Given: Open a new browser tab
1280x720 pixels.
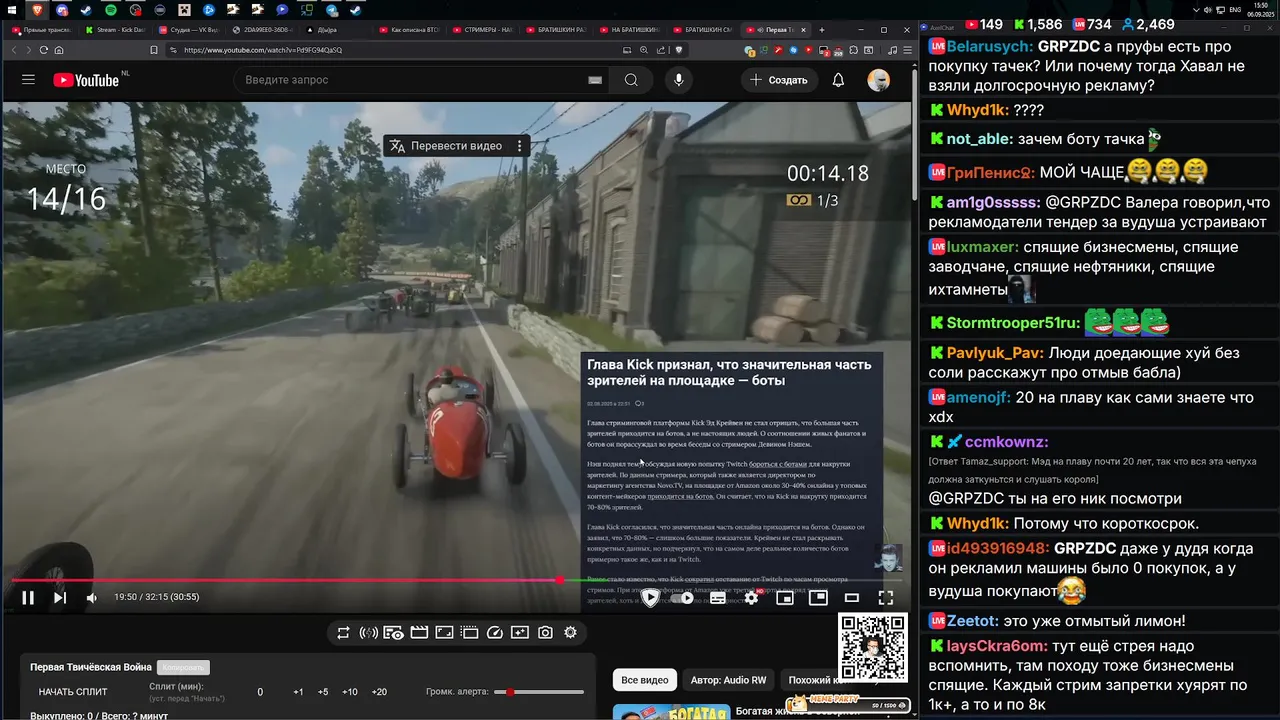Looking at the screenshot, I should tap(822, 30).
